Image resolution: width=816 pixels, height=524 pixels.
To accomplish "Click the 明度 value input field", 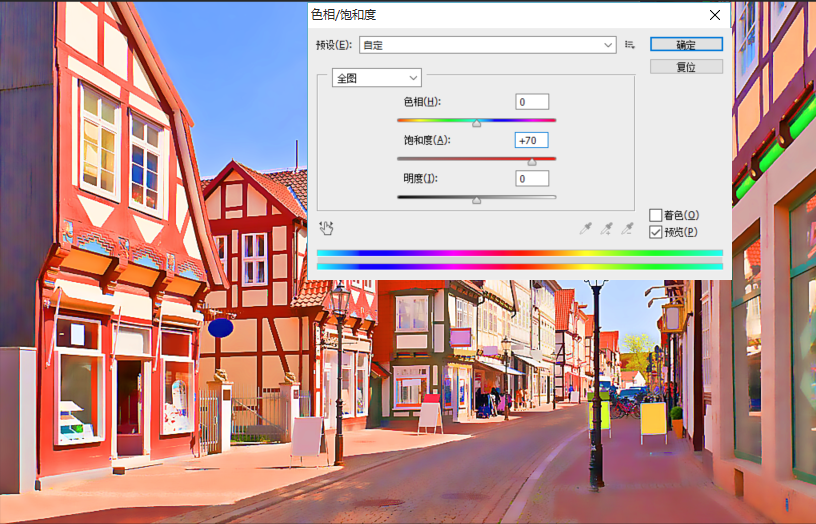I will (532, 178).
